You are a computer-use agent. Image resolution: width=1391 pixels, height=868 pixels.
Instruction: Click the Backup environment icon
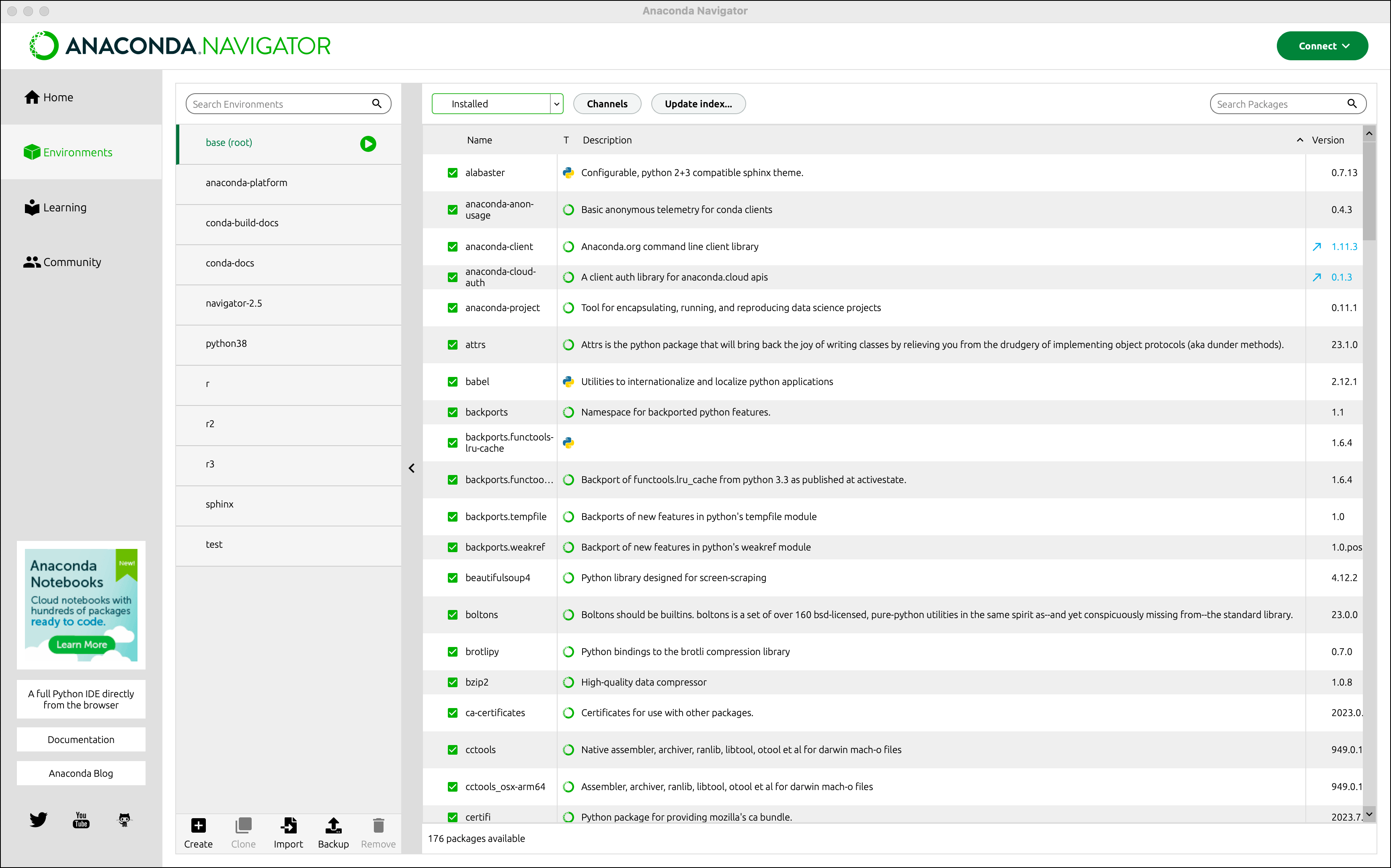[333, 825]
